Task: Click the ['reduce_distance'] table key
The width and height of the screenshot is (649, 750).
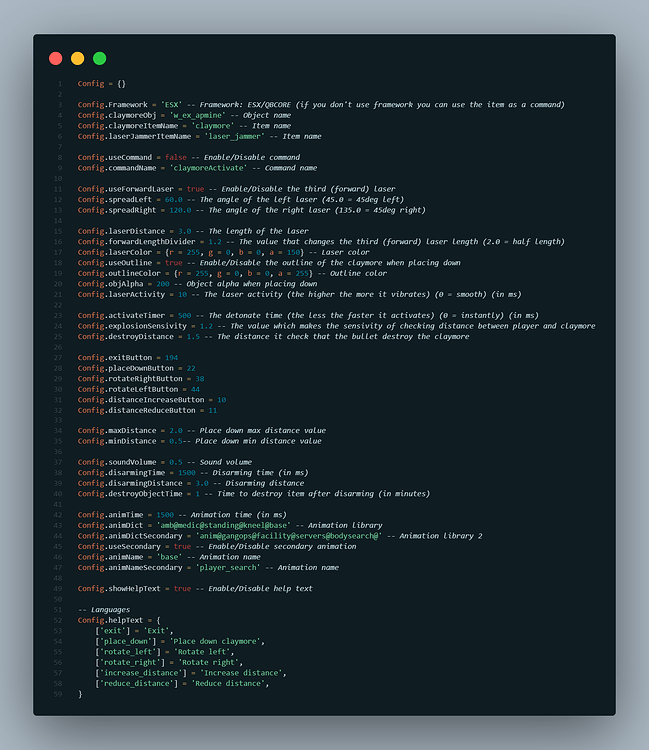Action: pos(136,683)
